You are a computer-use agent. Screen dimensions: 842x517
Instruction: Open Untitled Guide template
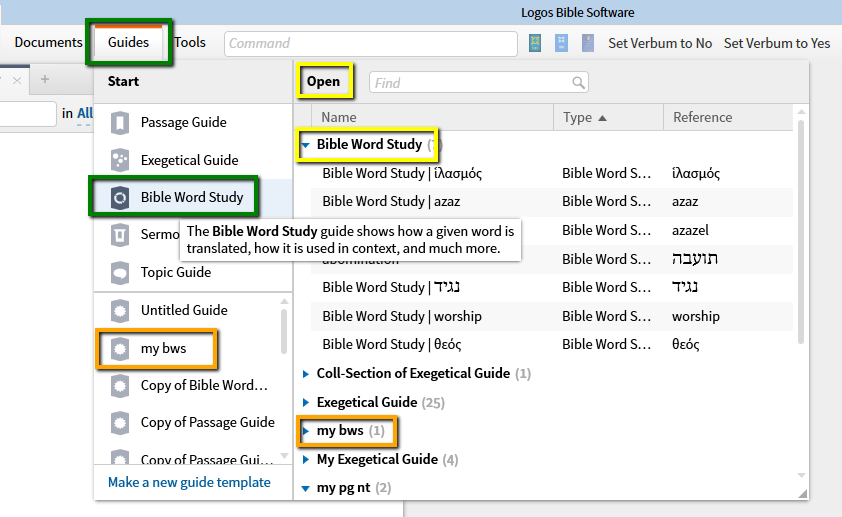(x=184, y=310)
